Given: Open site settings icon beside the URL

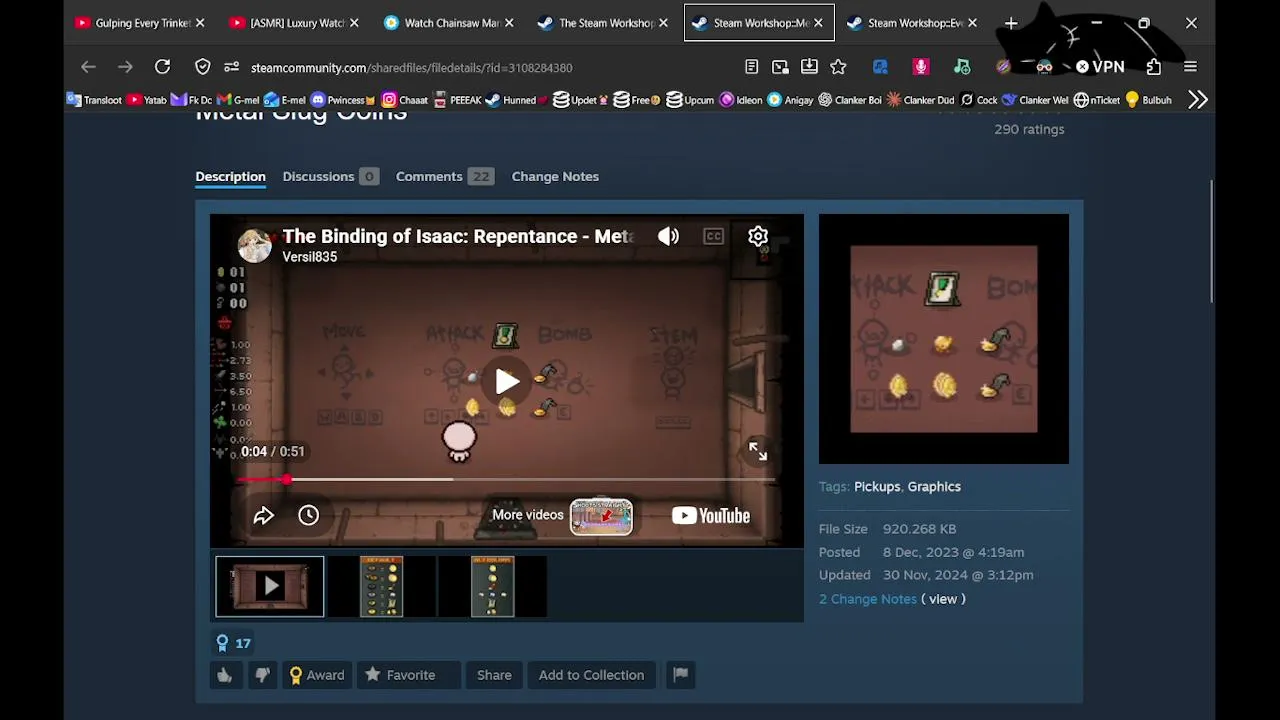Looking at the screenshot, I should tap(232, 67).
